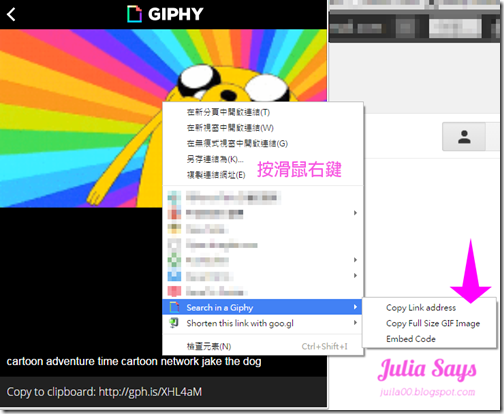Choose Inspect element (N) entry
This screenshot has width=504, height=414.
262,346
